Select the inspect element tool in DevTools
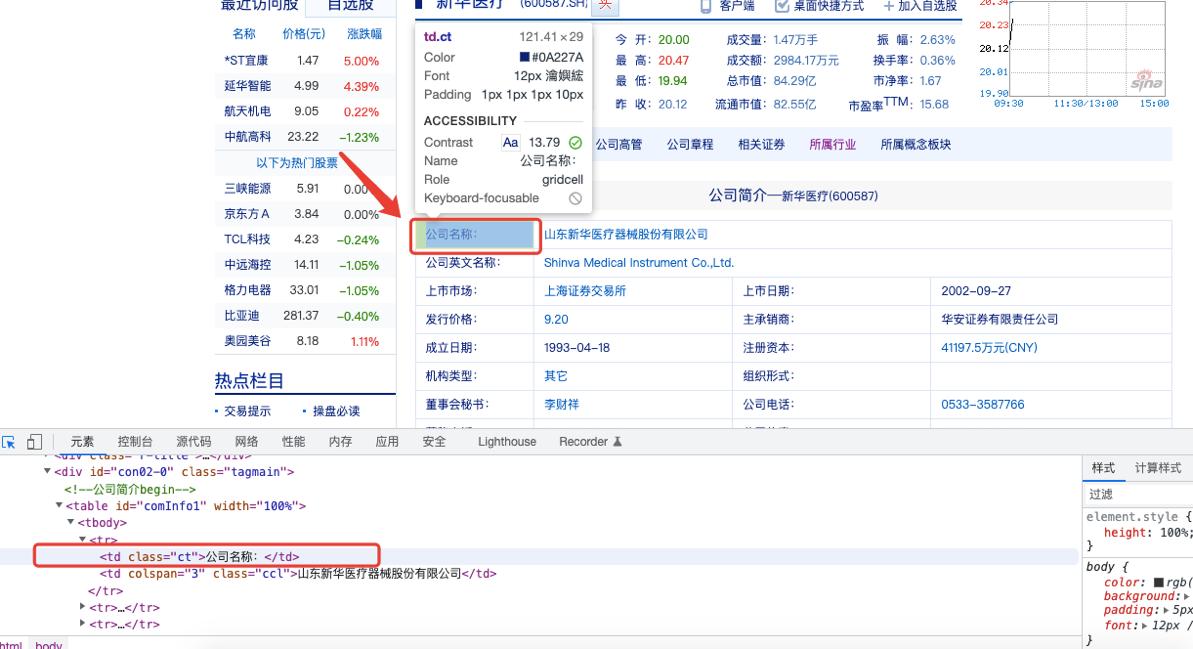The height and width of the screenshot is (649, 1193). 10,441
